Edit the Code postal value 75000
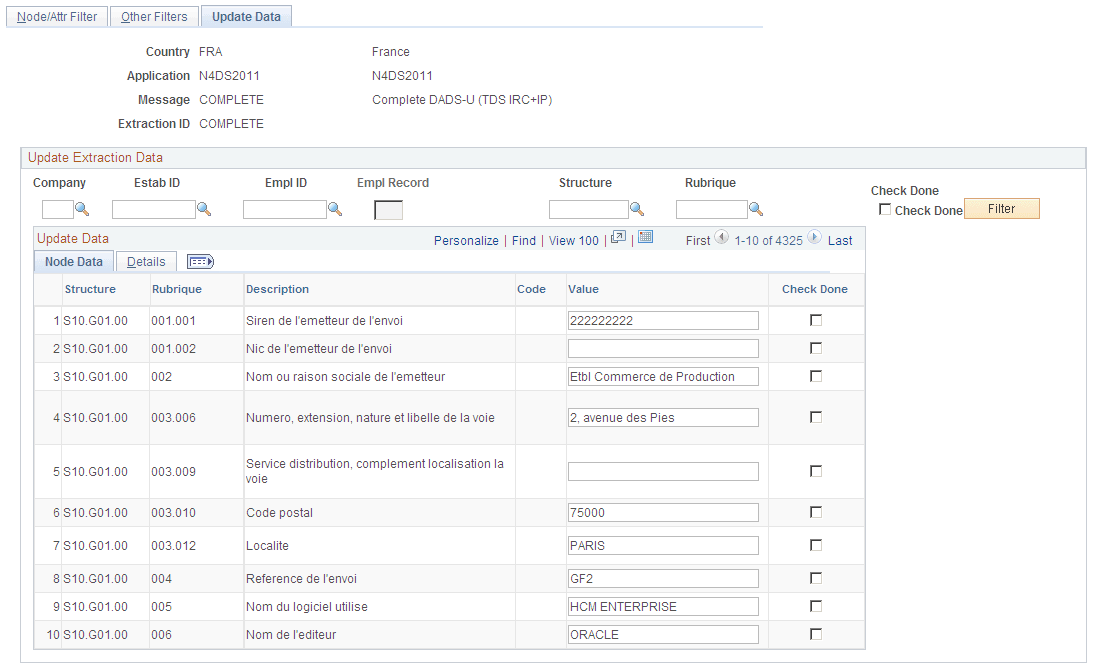This screenshot has height=670, width=1095. click(663, 513)
